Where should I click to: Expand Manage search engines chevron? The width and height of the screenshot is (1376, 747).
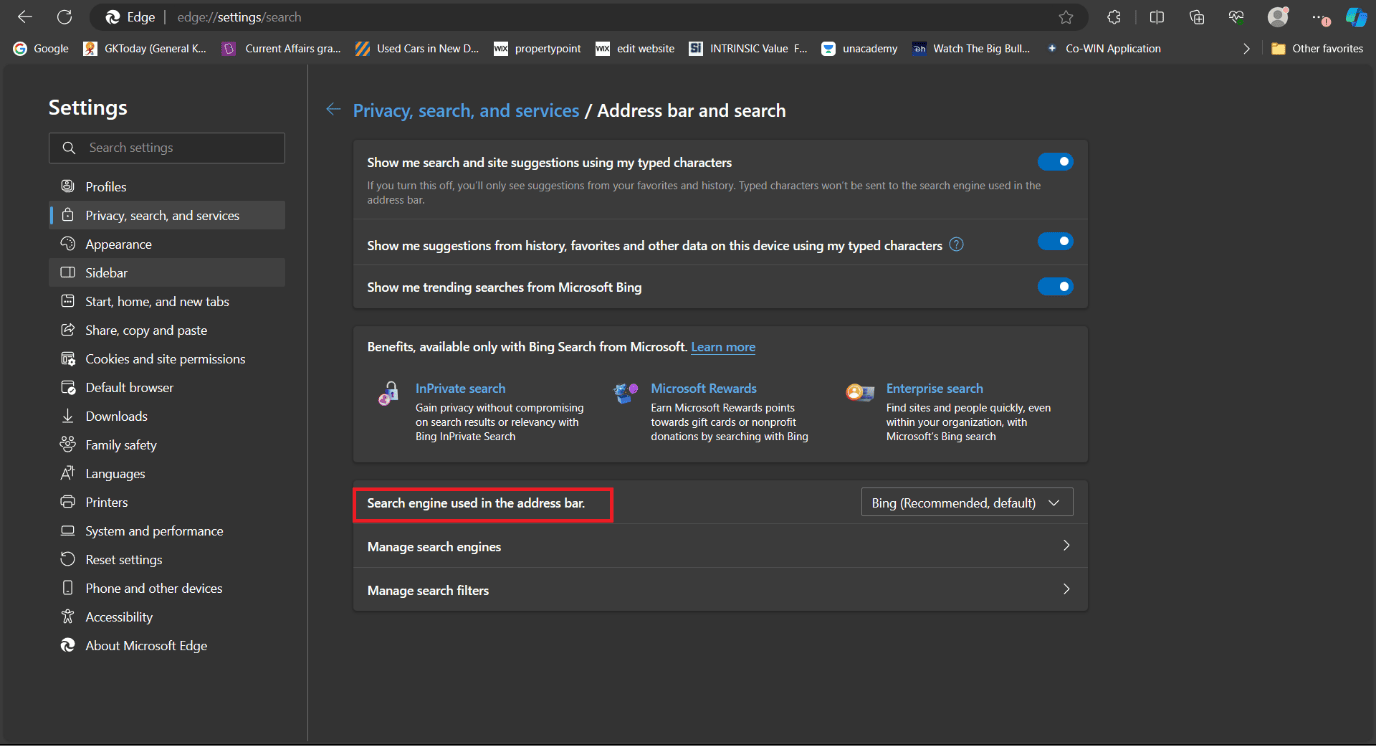(x=1066, y=546)
